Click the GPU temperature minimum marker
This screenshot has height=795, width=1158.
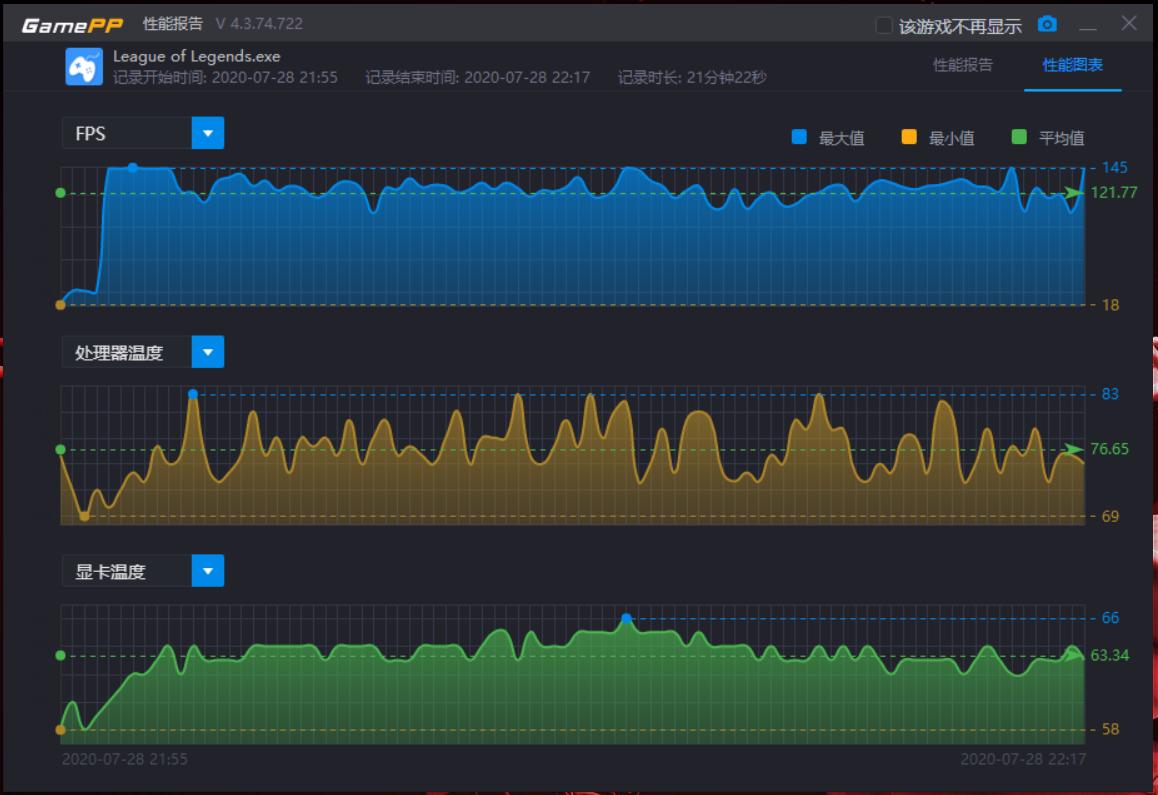tap(61, 730)
